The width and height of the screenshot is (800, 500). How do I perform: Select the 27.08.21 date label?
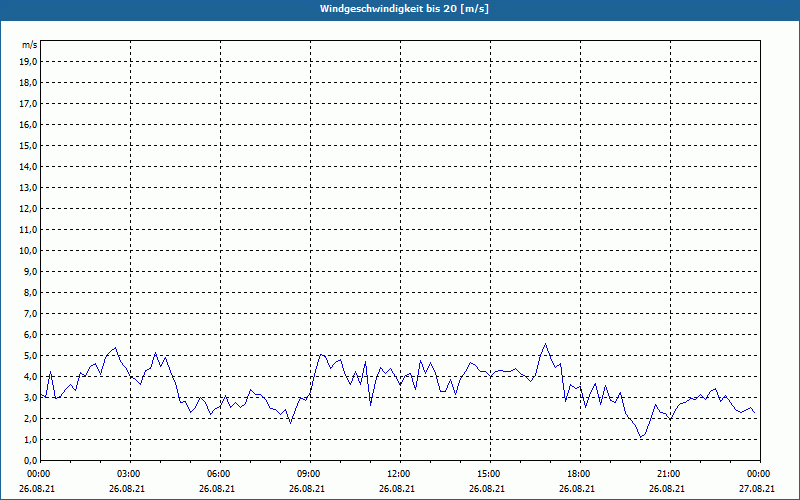tap(757, 488)
